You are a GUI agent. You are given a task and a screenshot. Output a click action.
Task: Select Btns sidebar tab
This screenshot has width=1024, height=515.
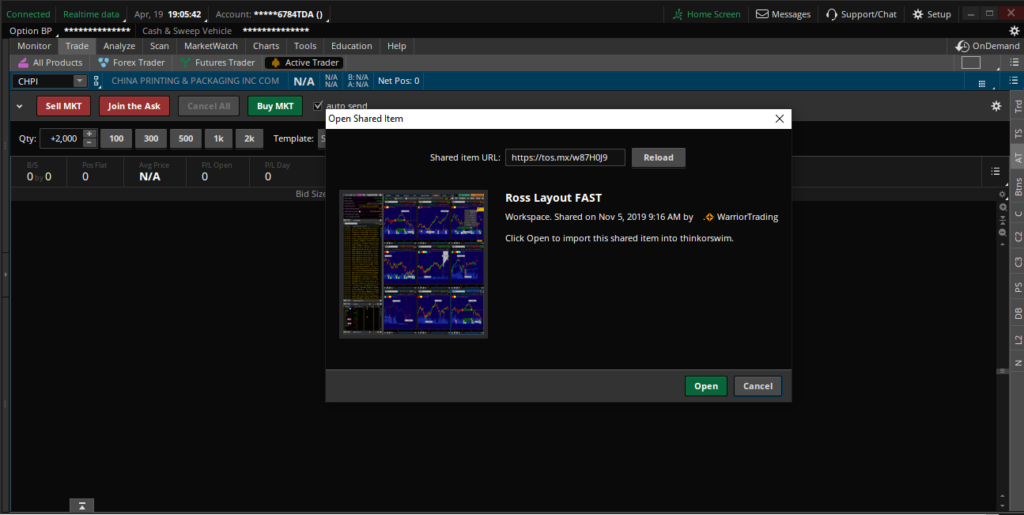click(x=1017, y=185)
